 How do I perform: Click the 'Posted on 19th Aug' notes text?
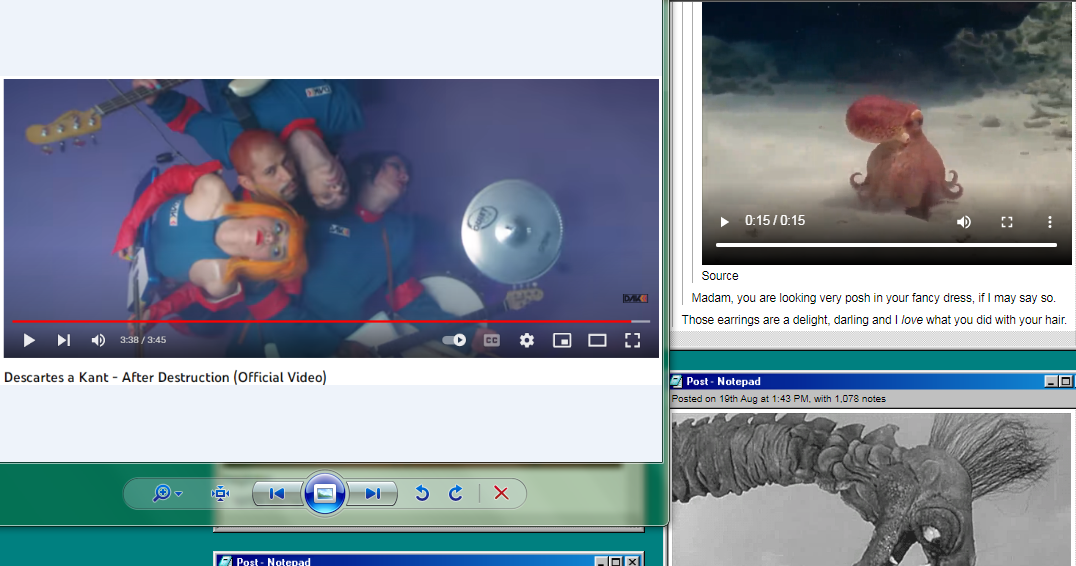779,399
